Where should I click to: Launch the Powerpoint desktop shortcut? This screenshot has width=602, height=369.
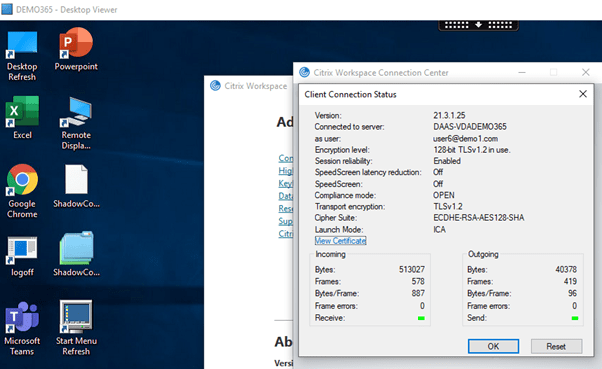click(x=76, y=43)
